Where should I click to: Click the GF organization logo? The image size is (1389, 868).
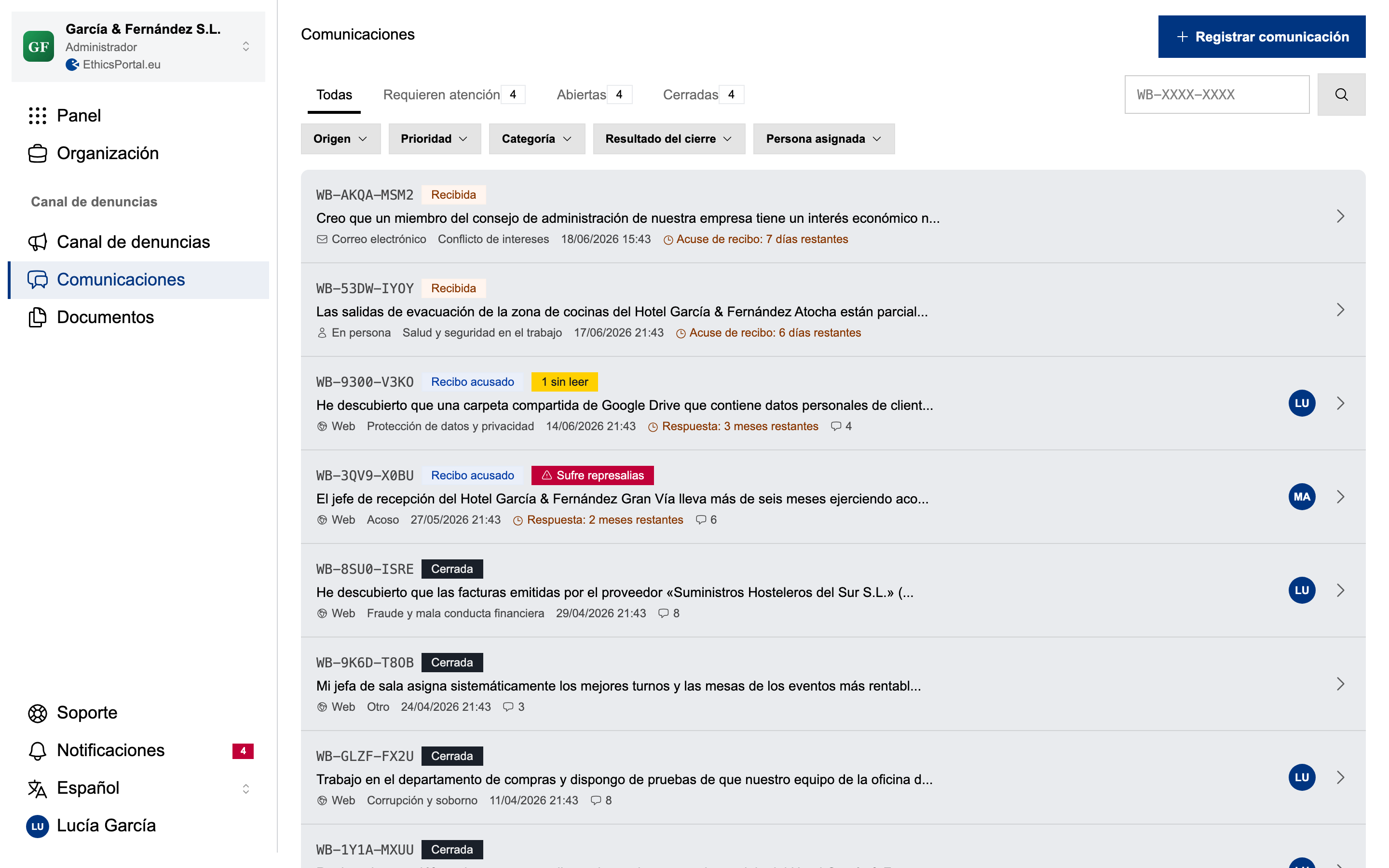(x=39, y=46)
